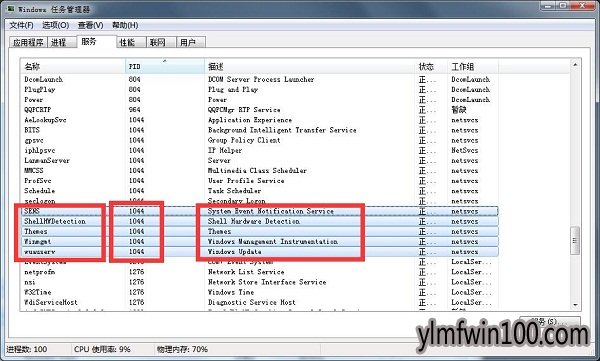Select the LanmanServer service row
Screen dimensions: 600x361
[259, 160]
